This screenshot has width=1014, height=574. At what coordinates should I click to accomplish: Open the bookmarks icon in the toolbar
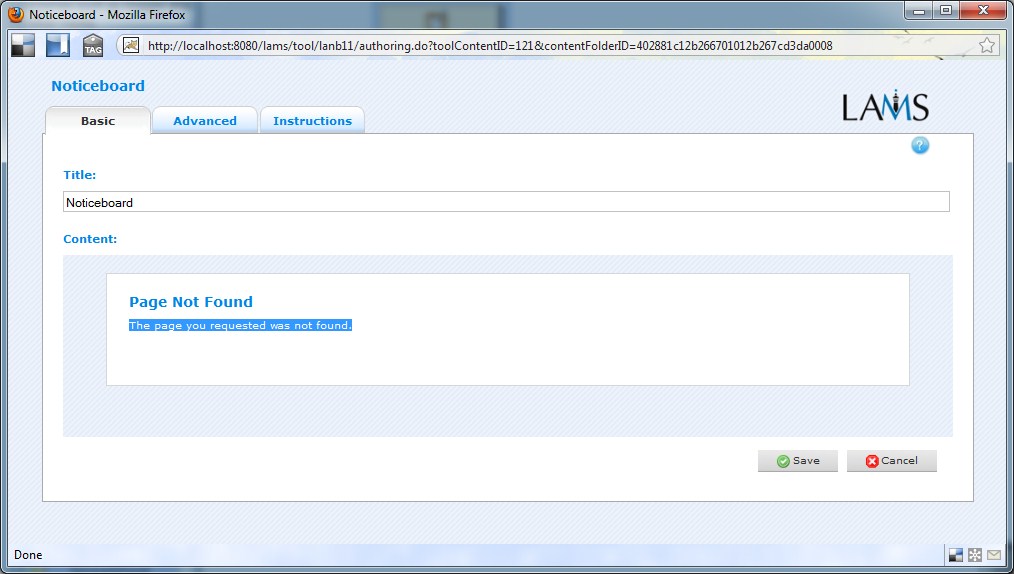pos(58,45)
